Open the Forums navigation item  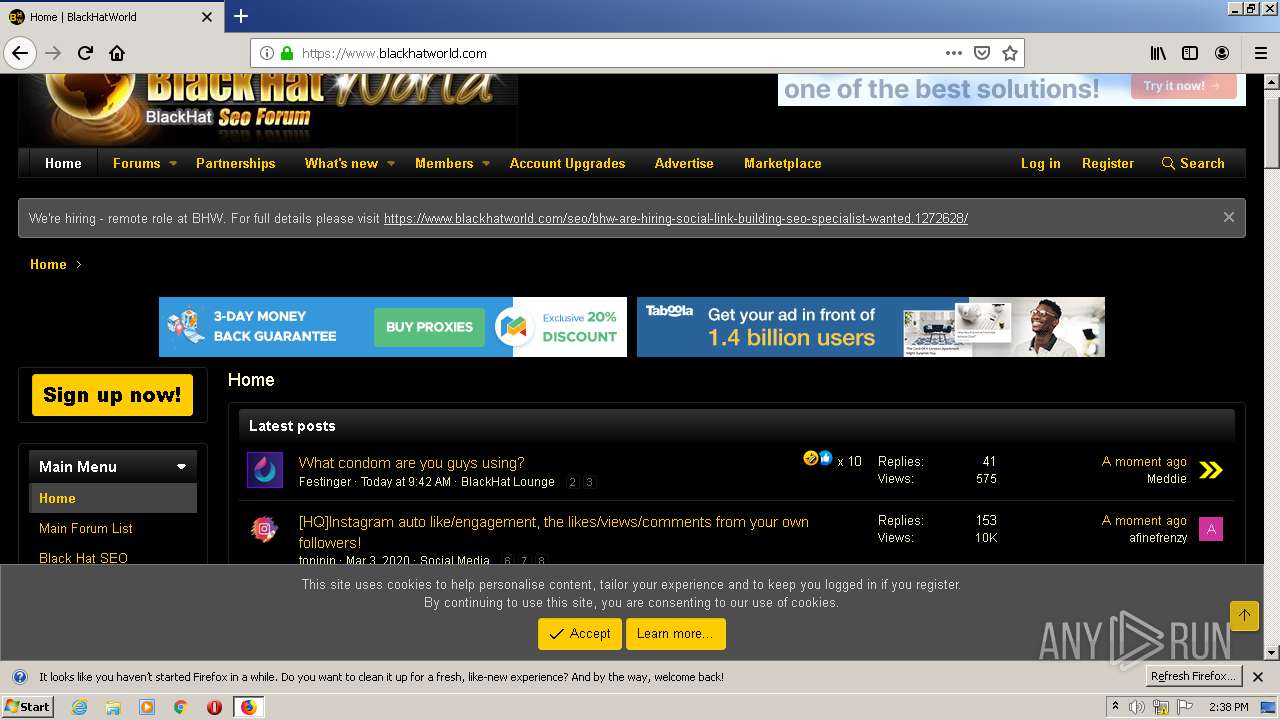point(136,163)
